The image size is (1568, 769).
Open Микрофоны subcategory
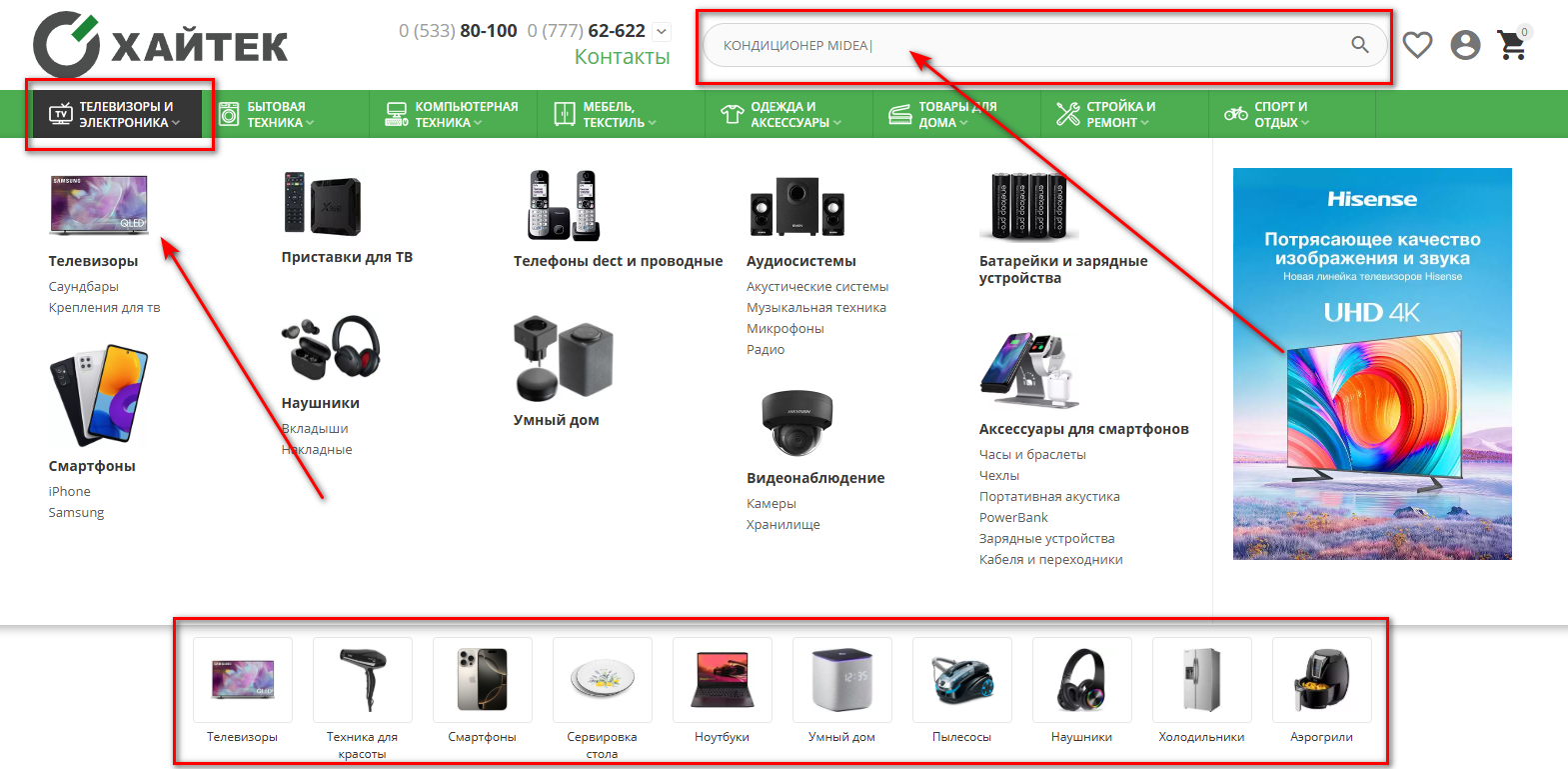click(x=785, y=329)
